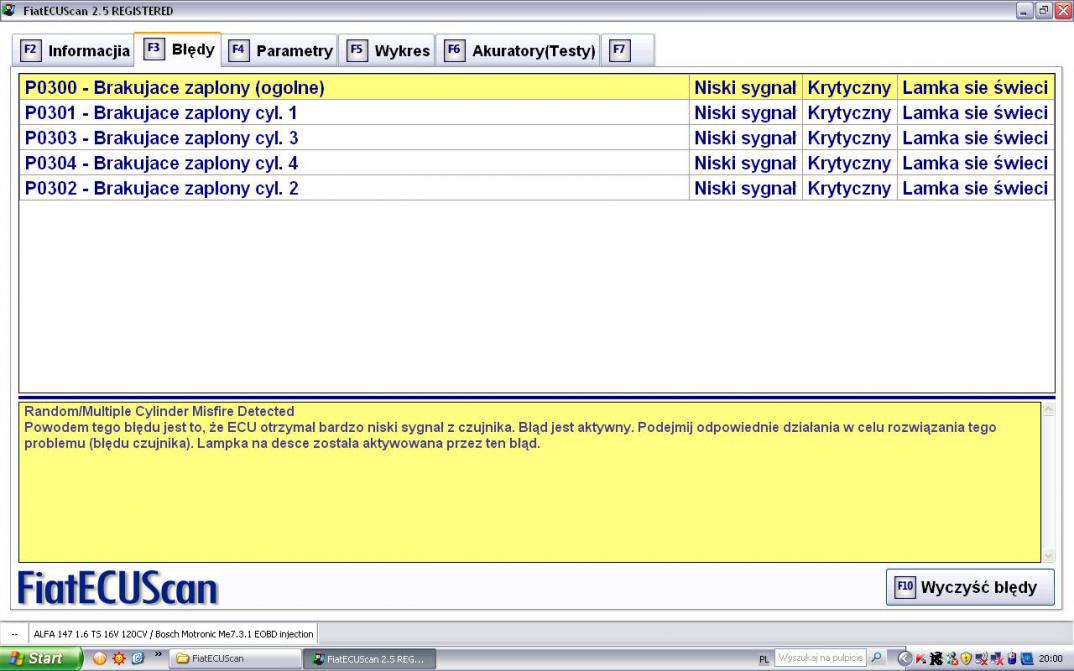
Task: Select fault P0303 Brakujace zaplony cyl. 3
Action: tap(537, 138)
